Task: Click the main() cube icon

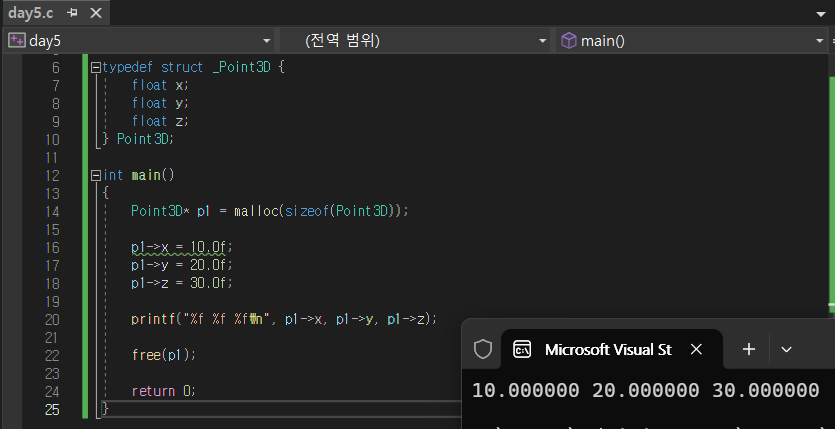Action: click(x=569, y=40)
